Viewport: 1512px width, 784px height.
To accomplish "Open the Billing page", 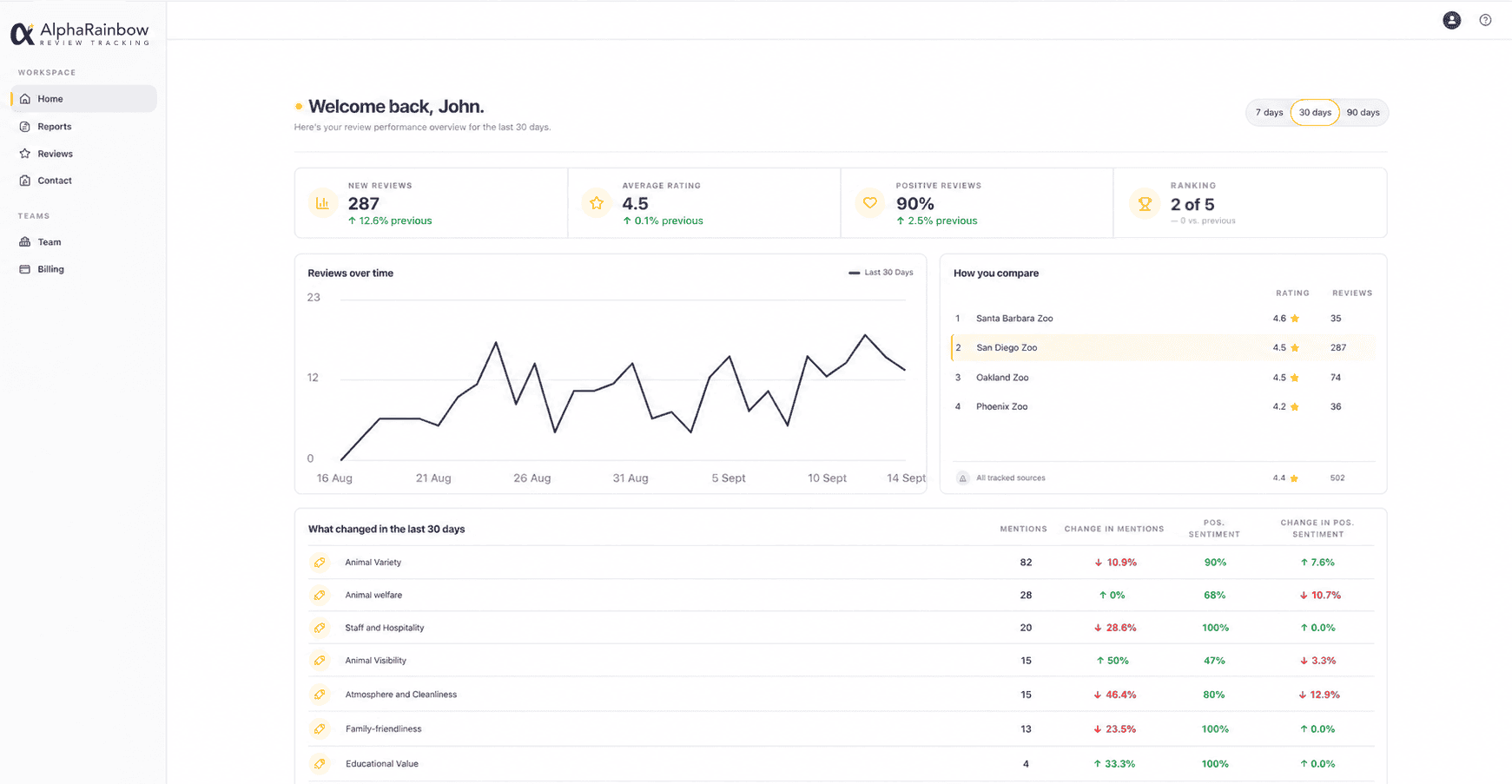I will (83, 269).
